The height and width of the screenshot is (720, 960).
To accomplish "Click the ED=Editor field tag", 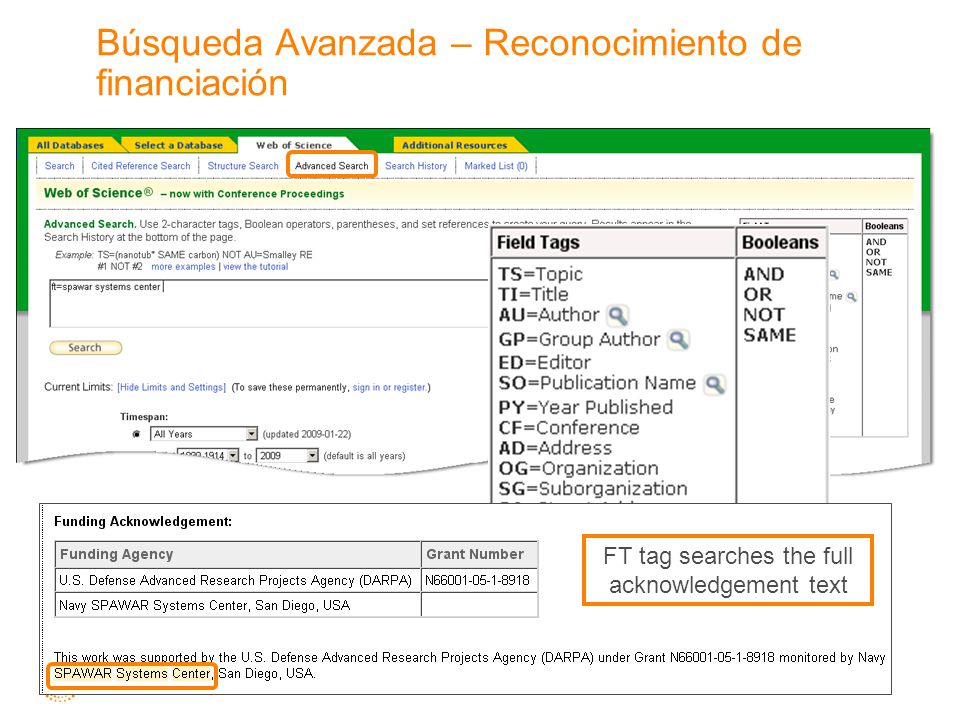I will click(x=544, y=362).
